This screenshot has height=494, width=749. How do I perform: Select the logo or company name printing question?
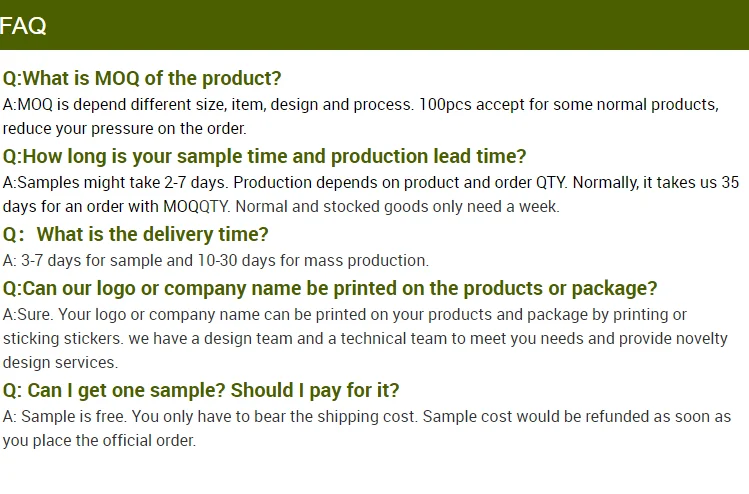pyautogui.click(x=330, y=288)
